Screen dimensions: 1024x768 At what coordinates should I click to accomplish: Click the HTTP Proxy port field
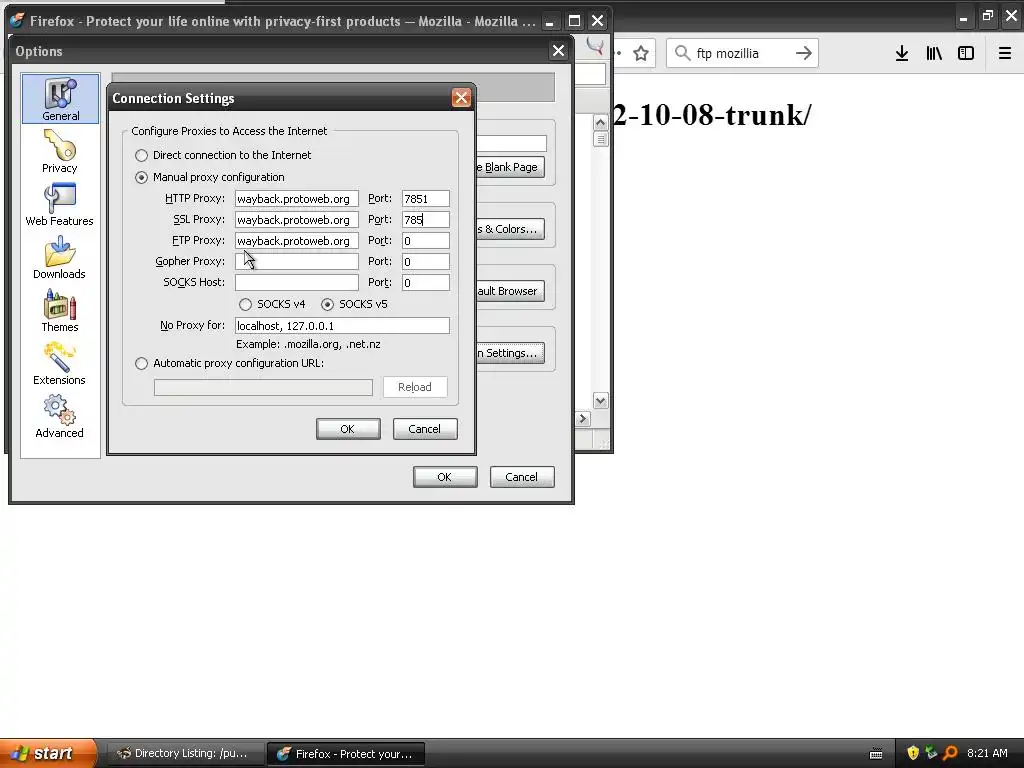[426, 199]
